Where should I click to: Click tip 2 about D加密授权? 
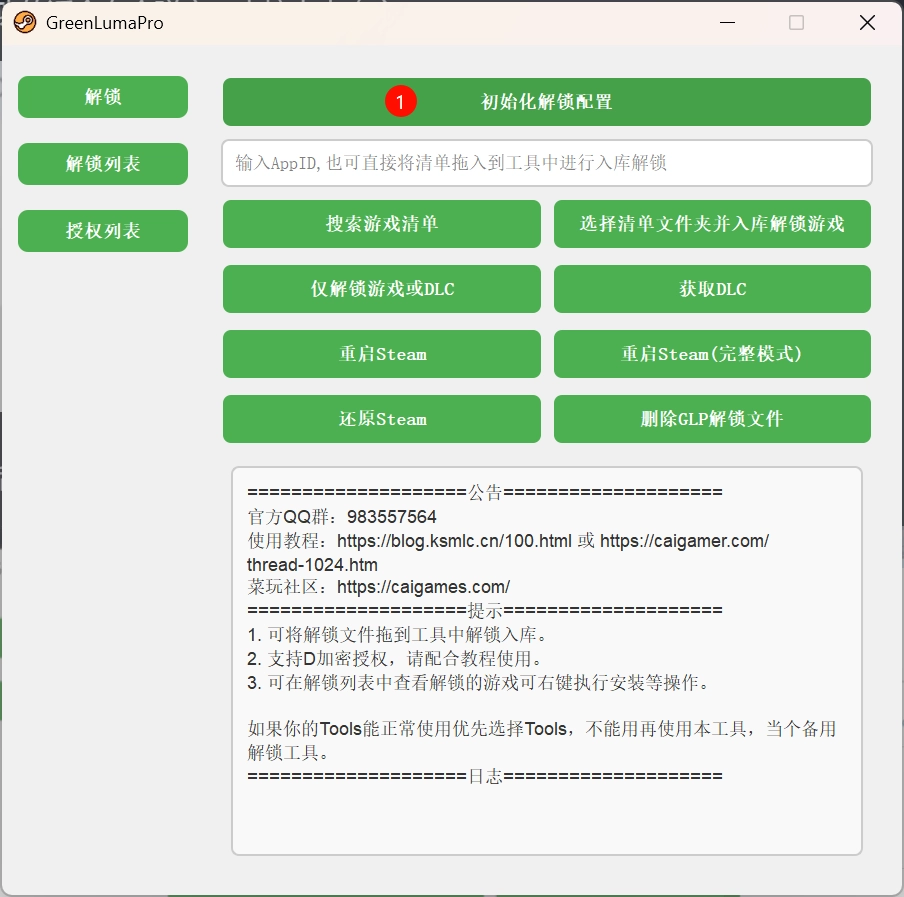tap(395, 658)
